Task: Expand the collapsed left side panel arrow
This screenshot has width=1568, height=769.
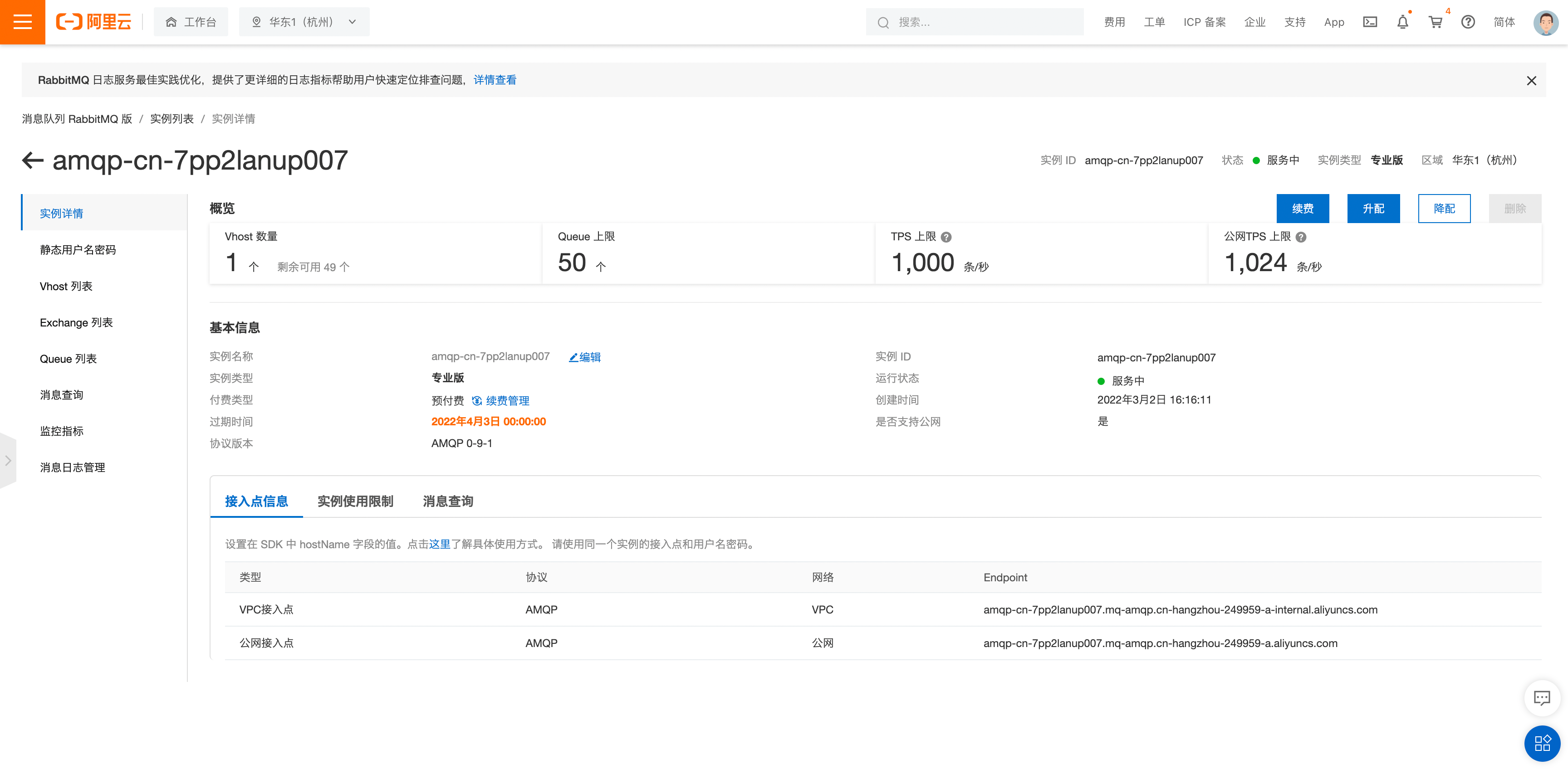Action: [8, 461]
